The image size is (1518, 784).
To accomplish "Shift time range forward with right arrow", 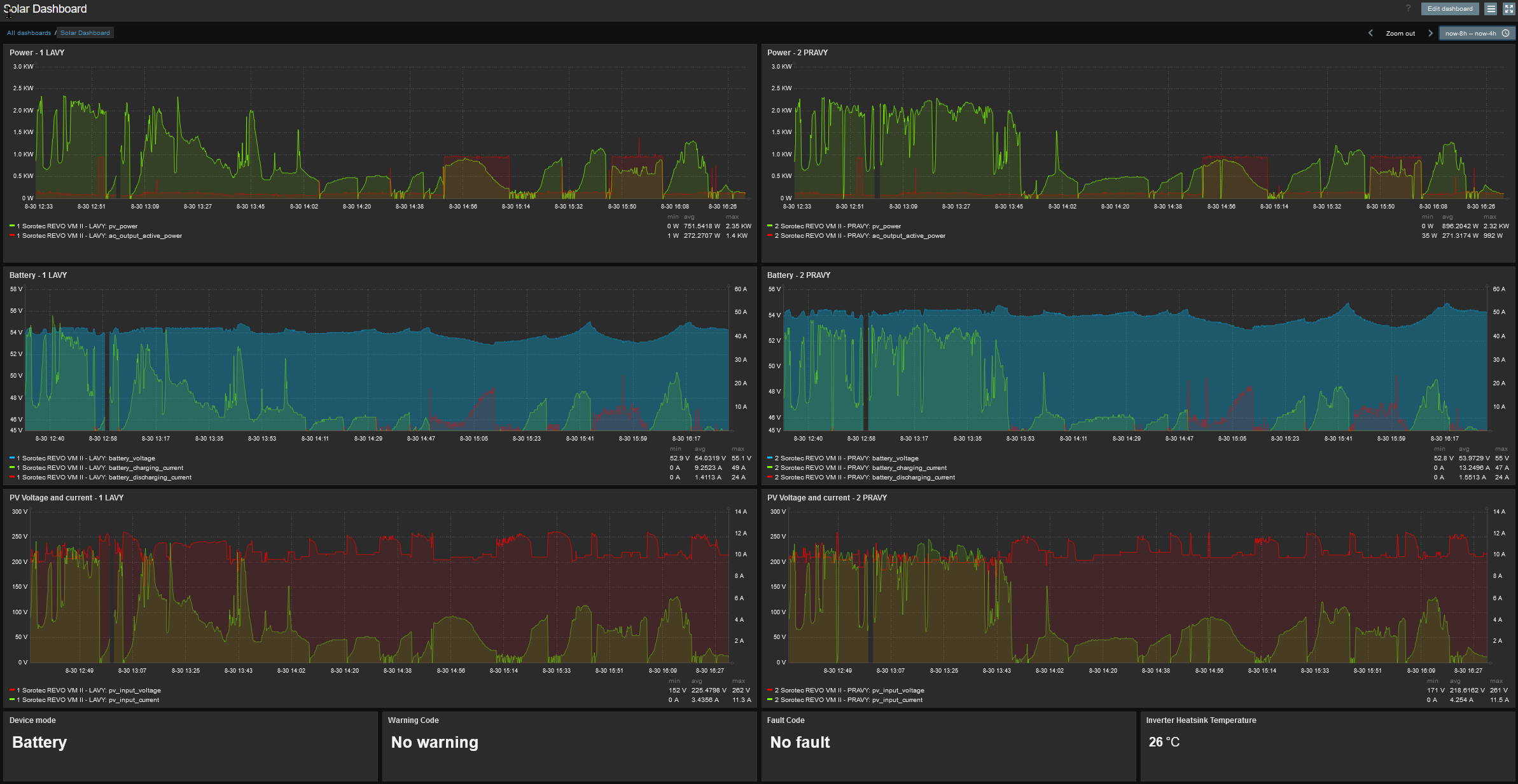I will point(1430,33).
